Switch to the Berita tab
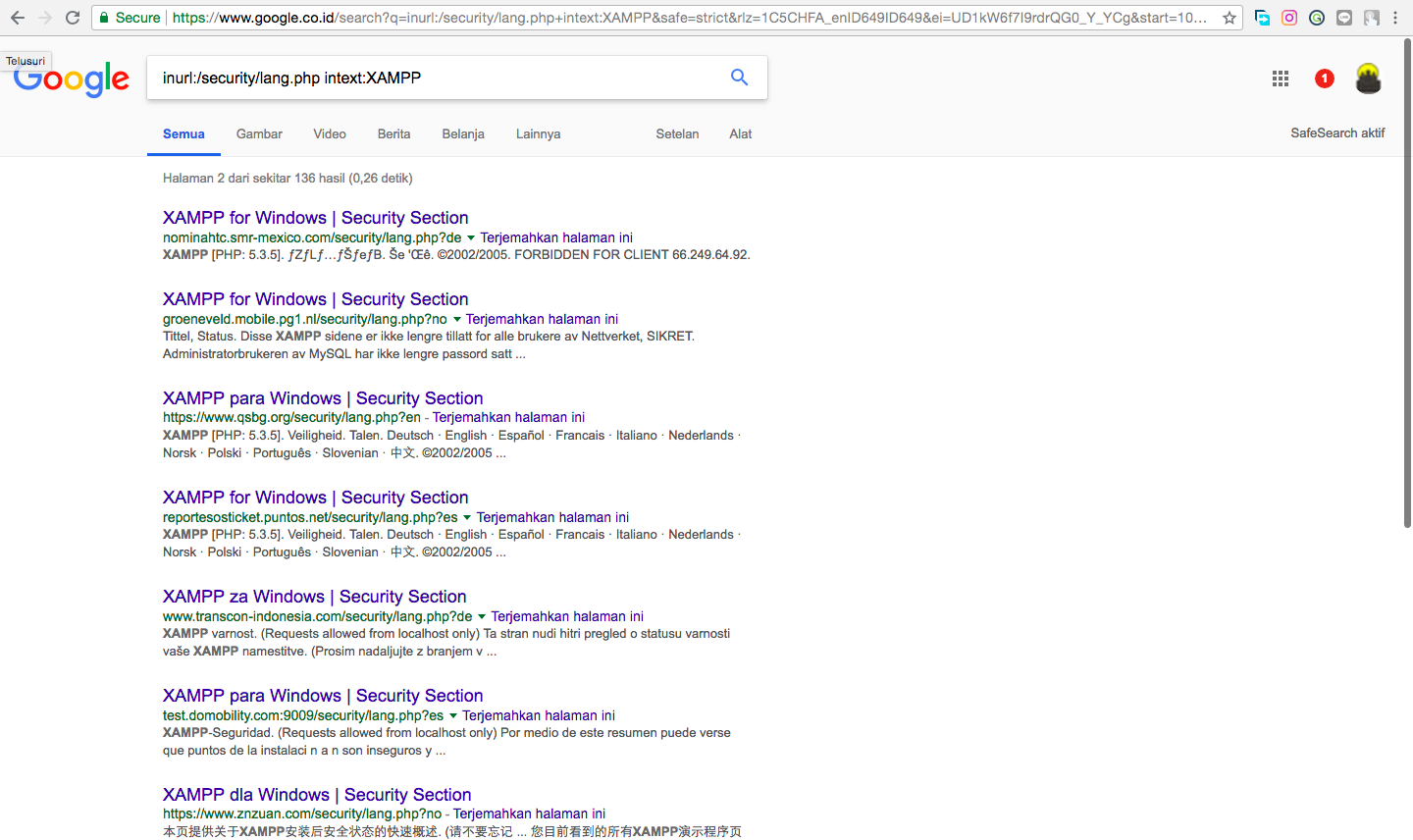This screenshot has height=840, width=1413. click(394, 134)
